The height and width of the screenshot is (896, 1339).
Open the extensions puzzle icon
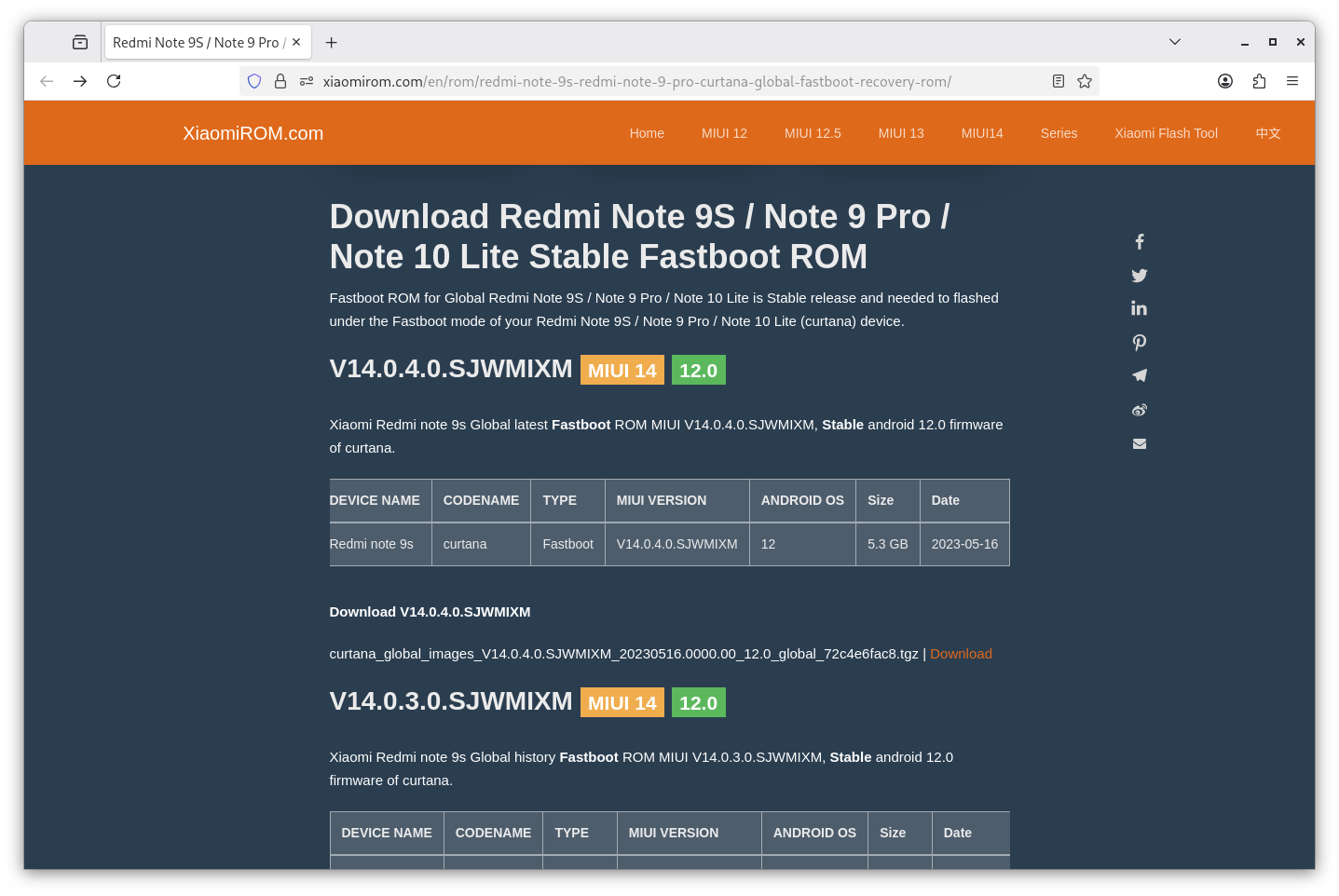coord(1259,81)
